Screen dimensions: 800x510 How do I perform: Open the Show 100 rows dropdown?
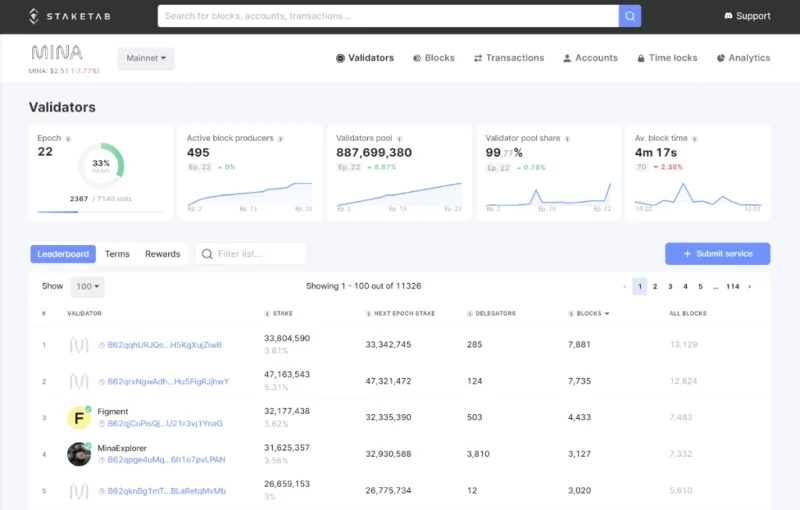[x=87, y=287]
